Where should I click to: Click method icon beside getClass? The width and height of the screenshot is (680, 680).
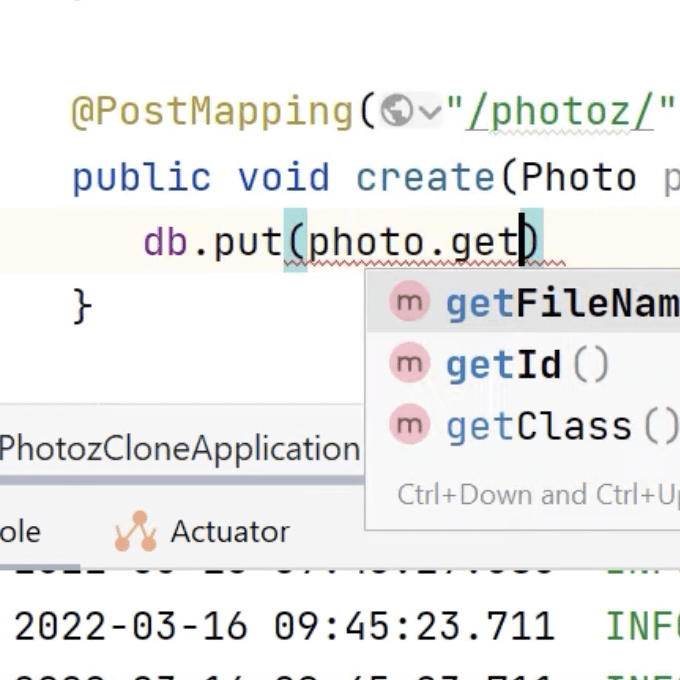pyautogui.click(x=409, y=424)
